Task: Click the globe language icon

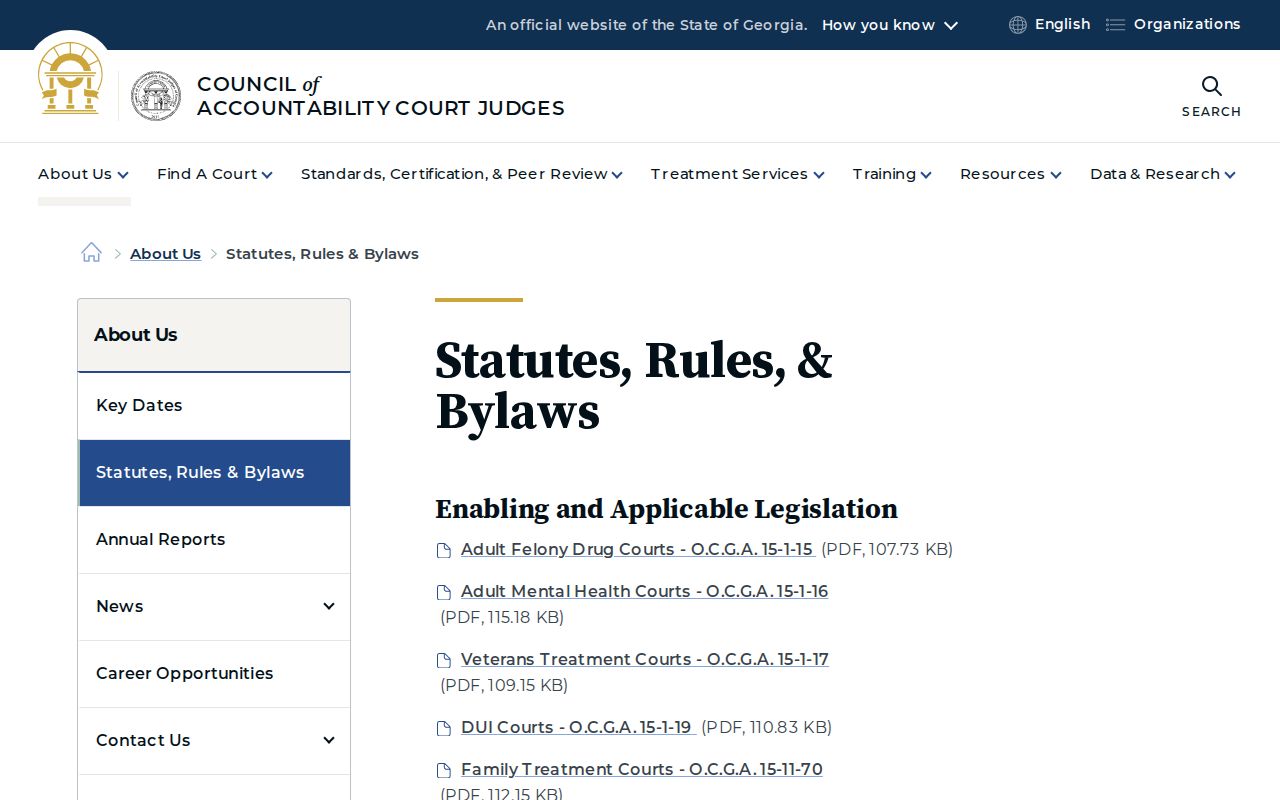Action: [x=1018, y=25]
